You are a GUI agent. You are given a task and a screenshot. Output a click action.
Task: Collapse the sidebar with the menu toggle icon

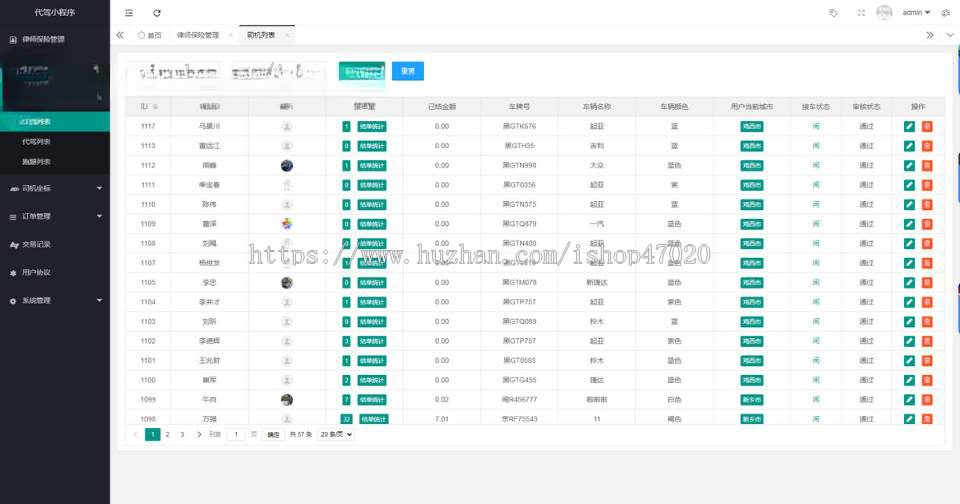point(129,13)
